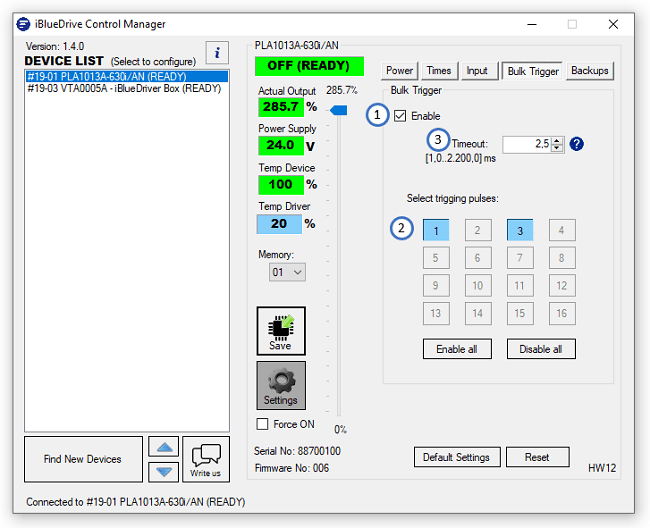The height and width of the screenshot is (528, 650).
Task: Open the Memory 01 dropdown
Action: point(287,272)
